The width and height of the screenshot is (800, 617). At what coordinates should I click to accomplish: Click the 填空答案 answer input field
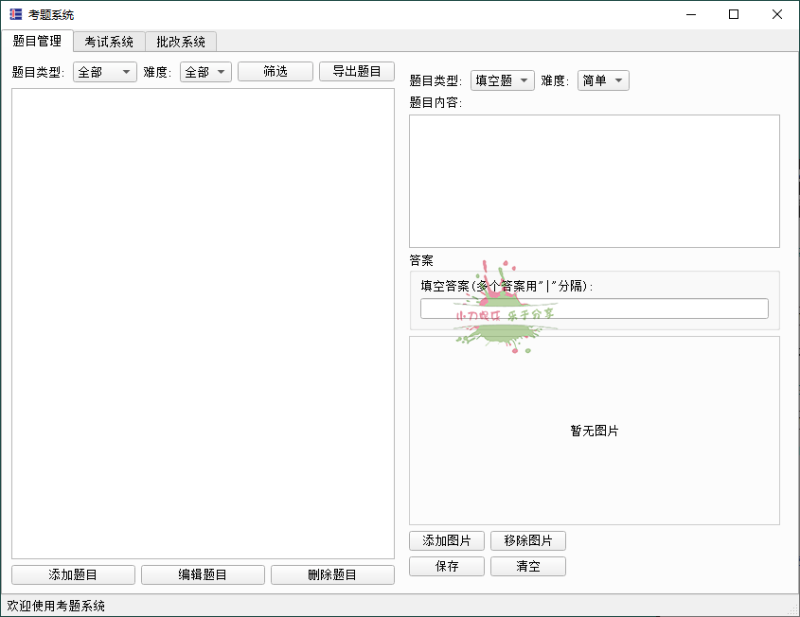click(x=594, y=308)
